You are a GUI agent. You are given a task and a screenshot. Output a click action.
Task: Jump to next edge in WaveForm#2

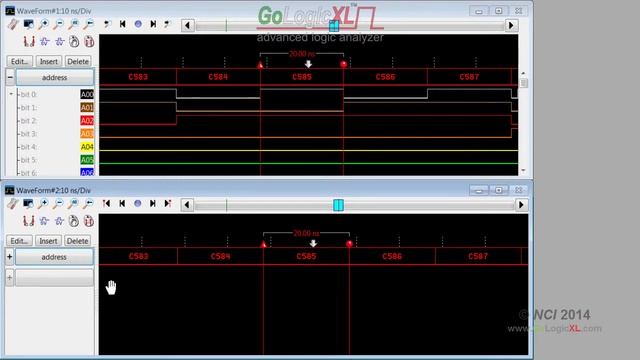tap(153, 203)
